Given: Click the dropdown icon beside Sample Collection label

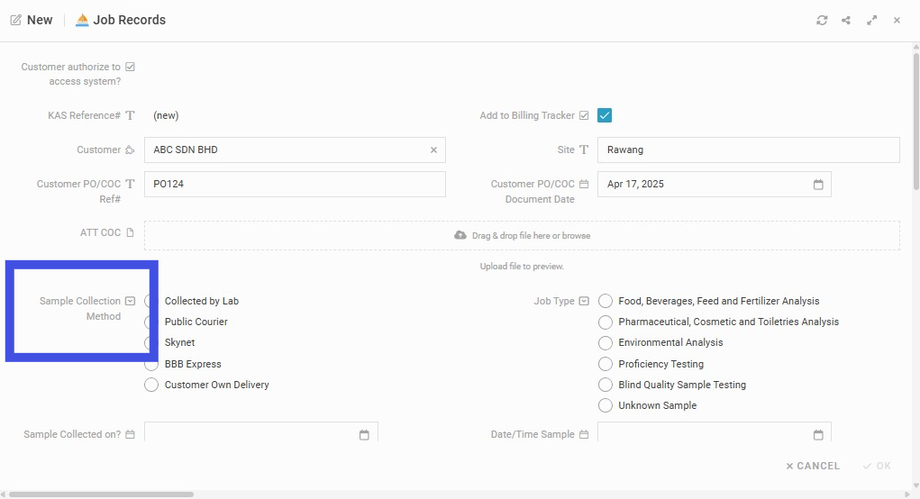Looking at the screenshot, I should tap(130, 301).
